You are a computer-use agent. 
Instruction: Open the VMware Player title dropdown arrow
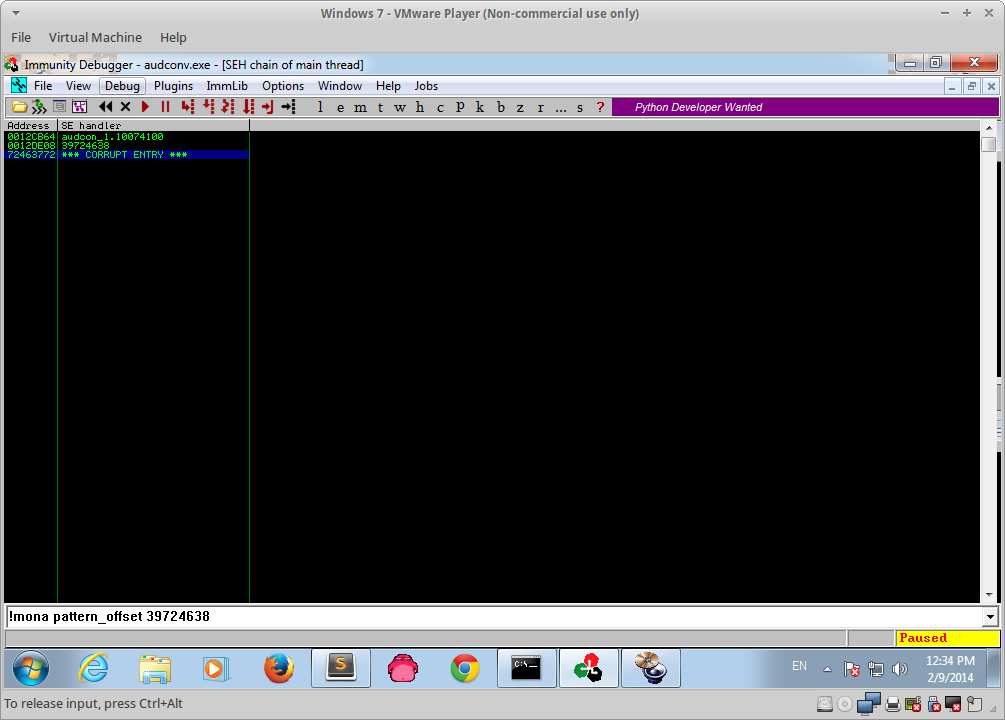[x=16, y=13]
